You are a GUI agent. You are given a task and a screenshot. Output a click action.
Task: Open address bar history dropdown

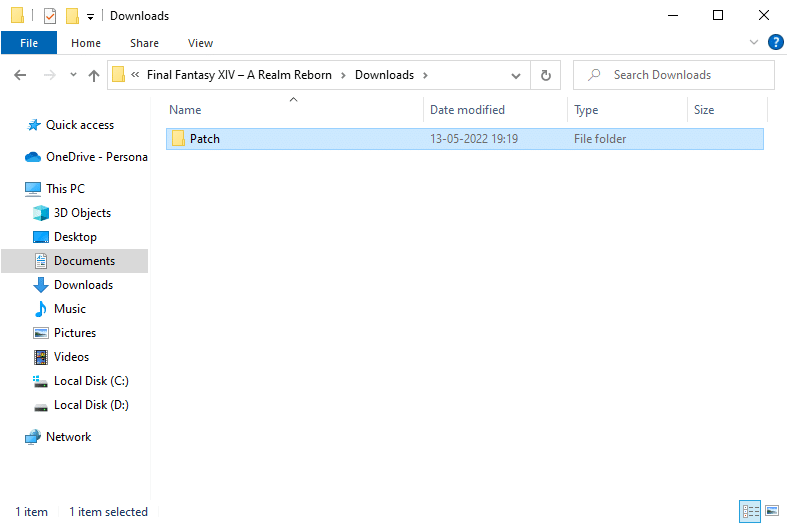coord(516,75)
